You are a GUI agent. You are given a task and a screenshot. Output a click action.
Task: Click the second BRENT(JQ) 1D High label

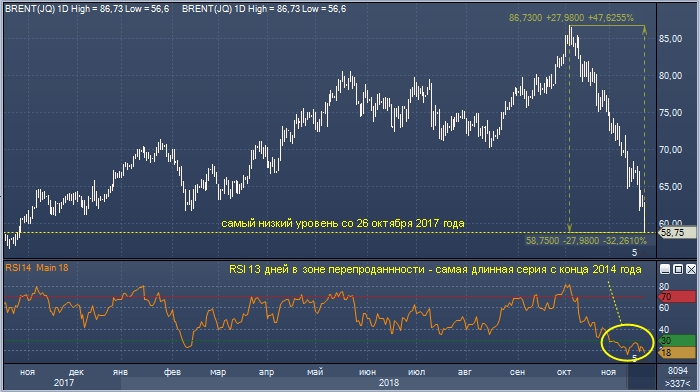tap(264, 8)
